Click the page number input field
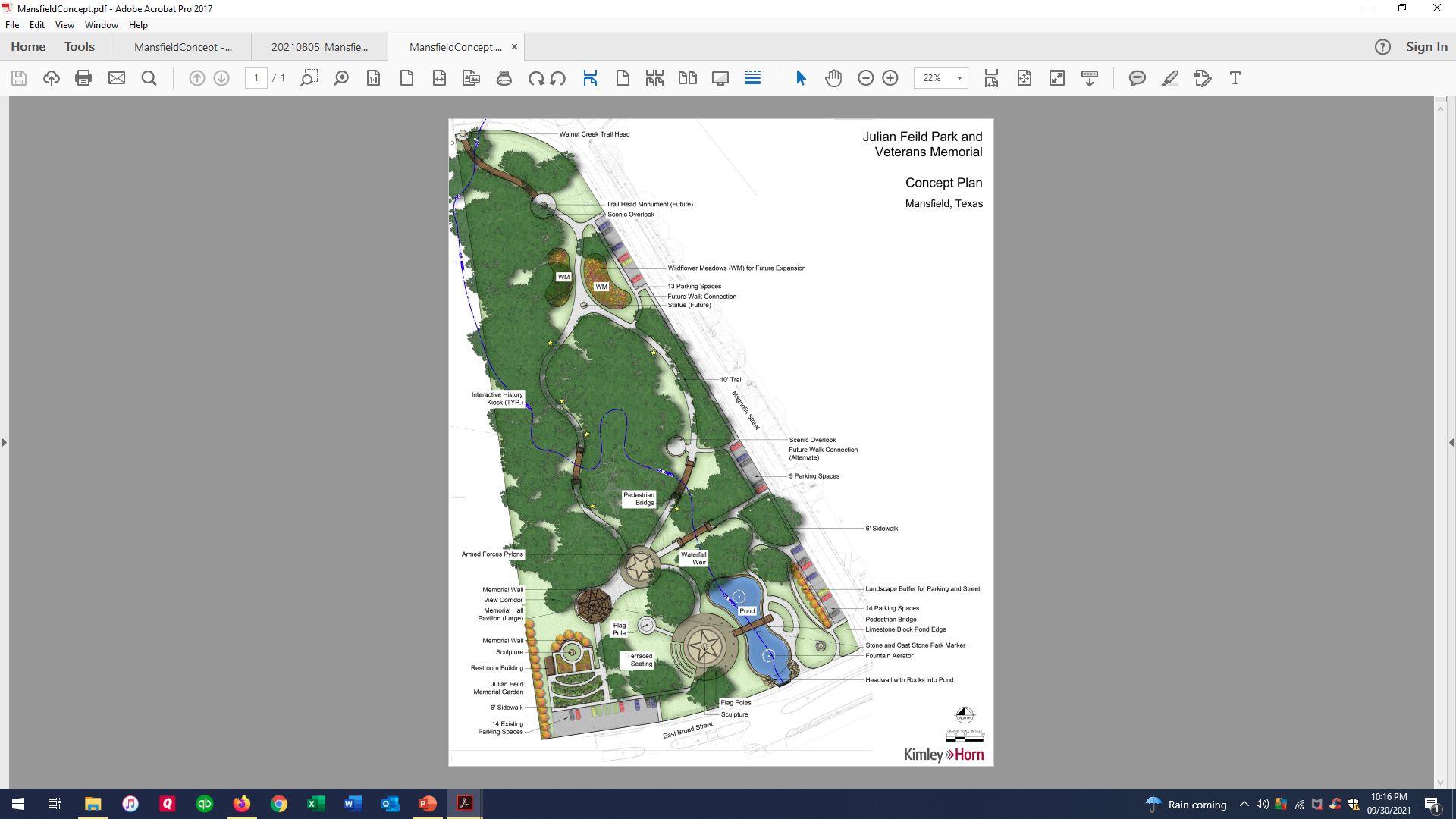 (256, 78)
